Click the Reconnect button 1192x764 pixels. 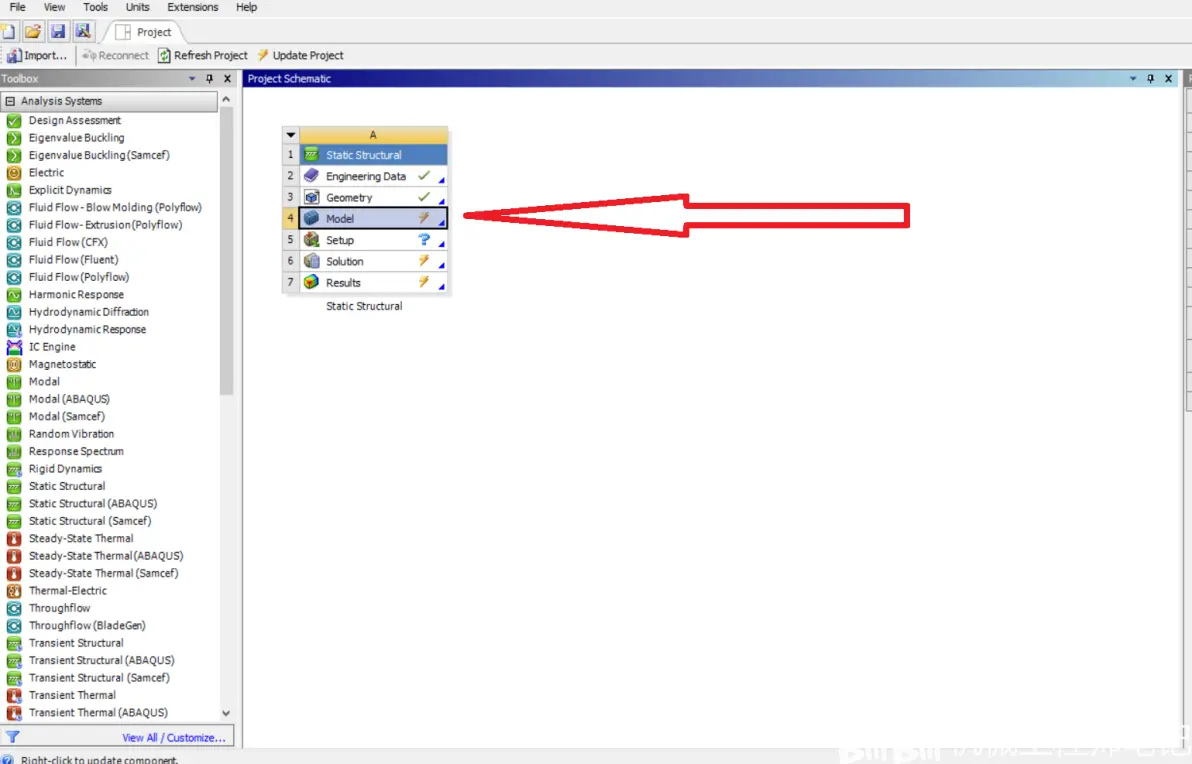[116, 55]
